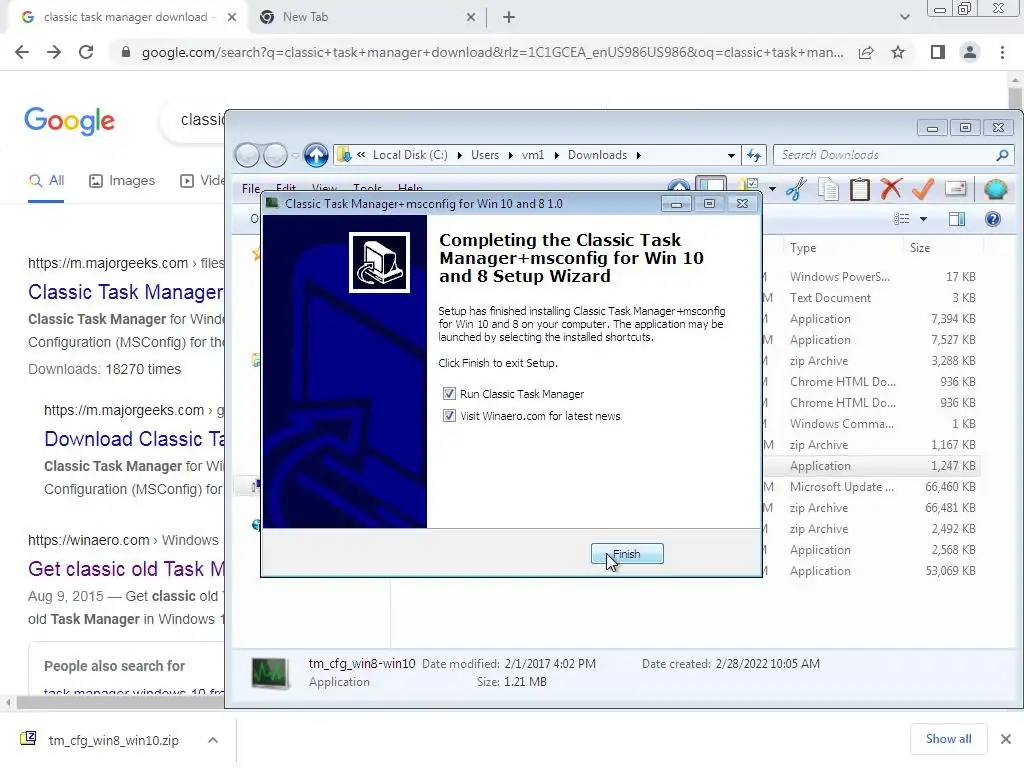Click tm_cfg_win8_win10.zip in download bar

coord(114,740)
